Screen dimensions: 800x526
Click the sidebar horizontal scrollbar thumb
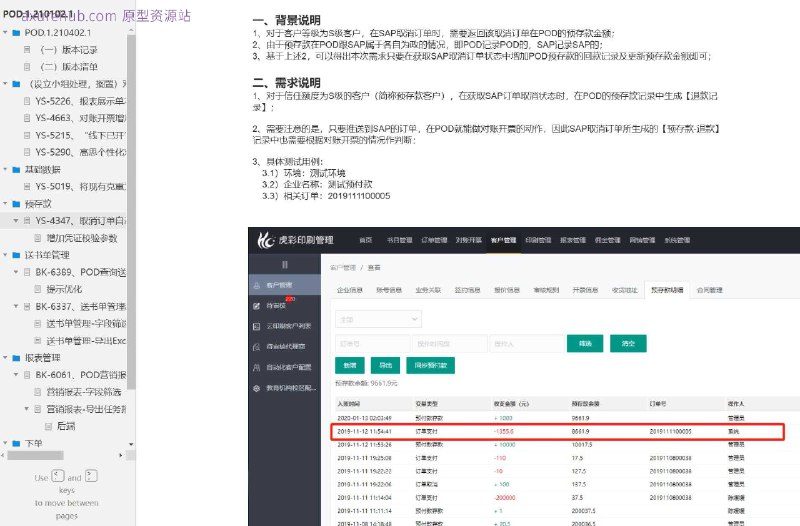pos(36,455)
